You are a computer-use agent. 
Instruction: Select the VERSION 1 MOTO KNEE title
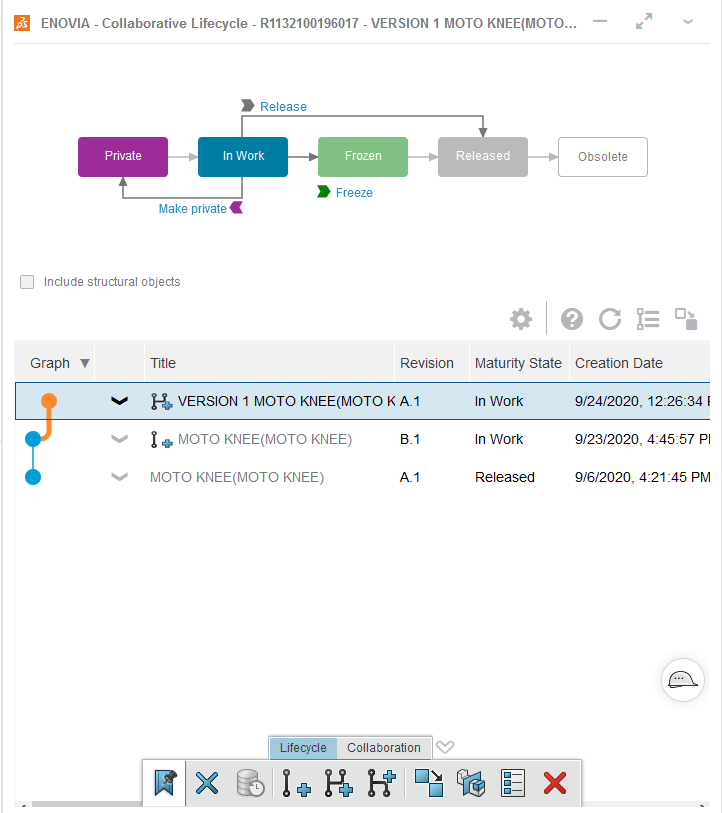pyautogui.click(x=286, y=401)
